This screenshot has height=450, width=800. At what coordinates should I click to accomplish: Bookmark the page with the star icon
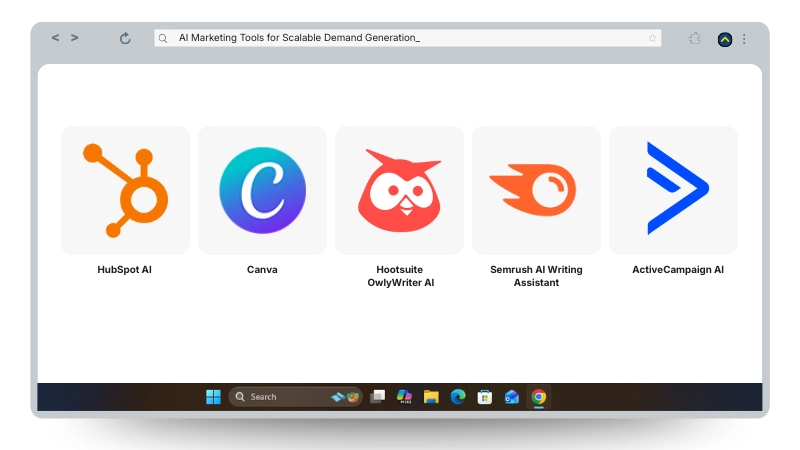point(652,38)
